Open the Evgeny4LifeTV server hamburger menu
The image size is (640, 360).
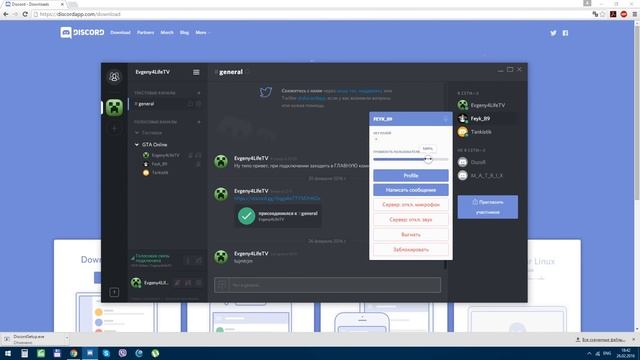tap(196, 72)
